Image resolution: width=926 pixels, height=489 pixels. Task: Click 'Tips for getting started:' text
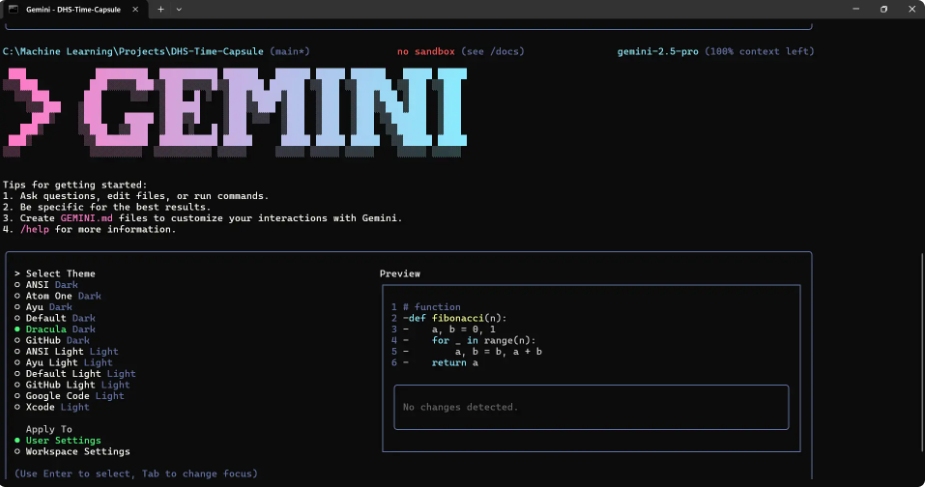(x=75, y=185)
